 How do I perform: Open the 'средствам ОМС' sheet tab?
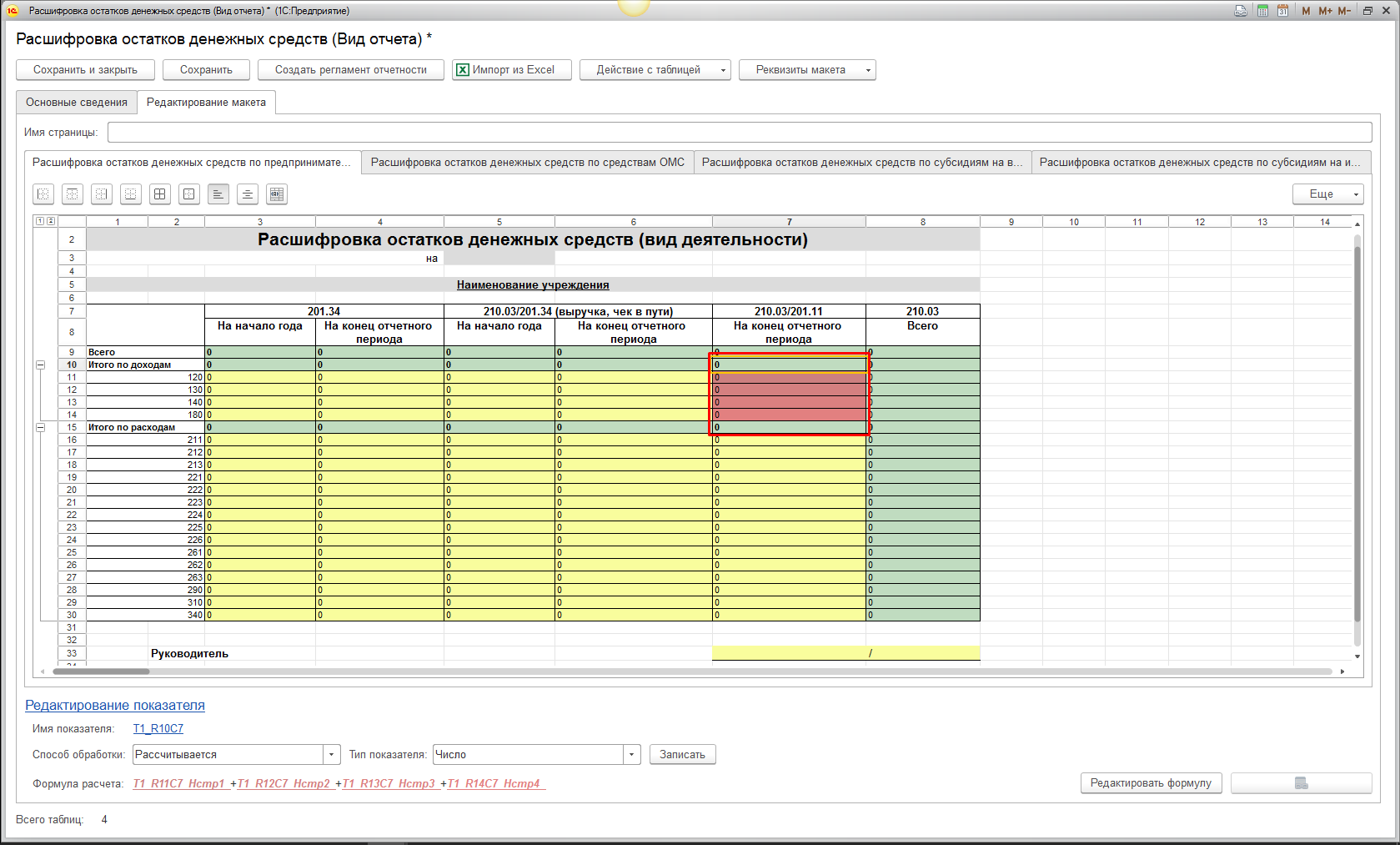click(527, 163)
